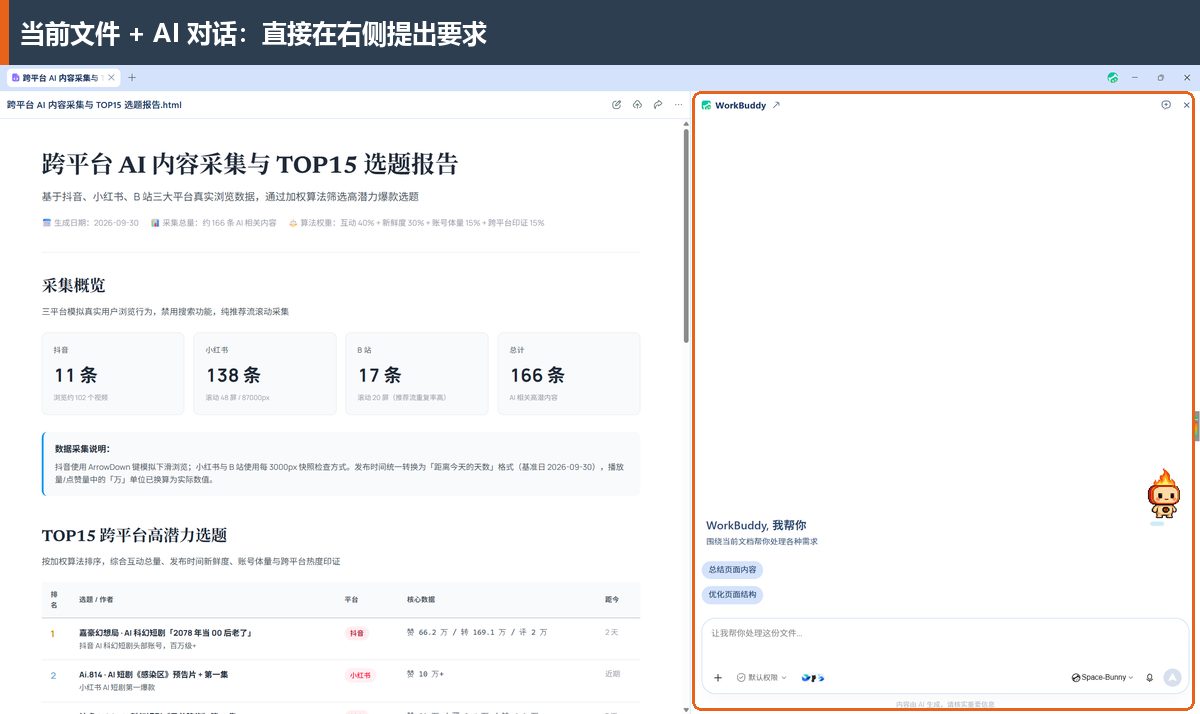This screenshot has height=714, width=1200.
Task: Click the 小红书 platform badge in row 2
Action: [x=361, y=675]
